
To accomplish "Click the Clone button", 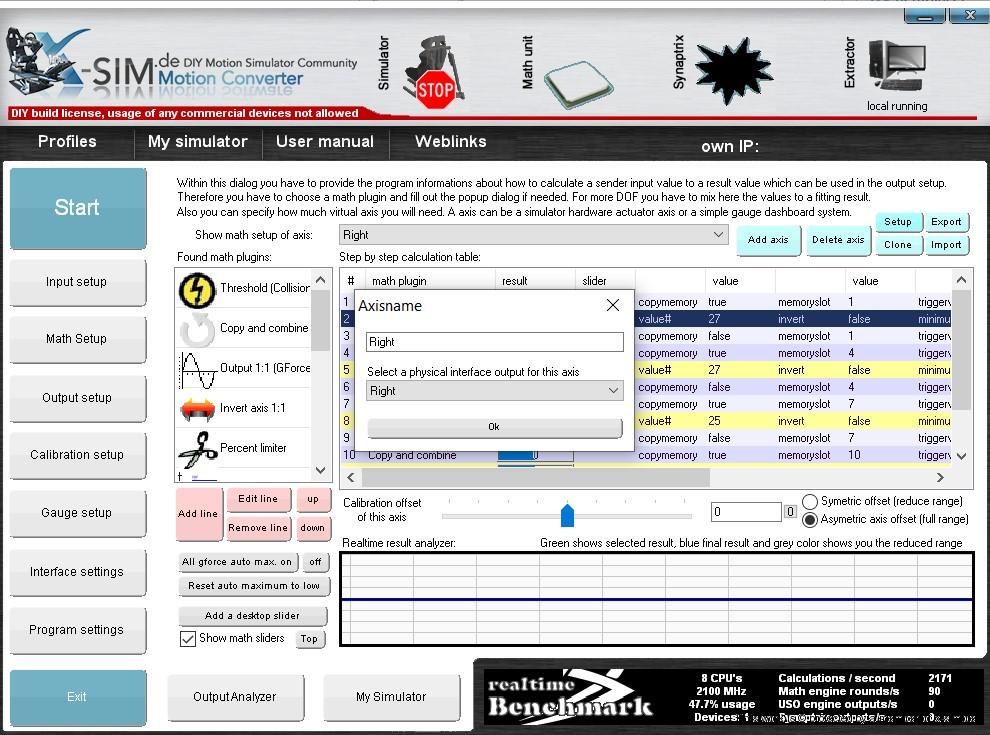I will (x=897, y=245).
